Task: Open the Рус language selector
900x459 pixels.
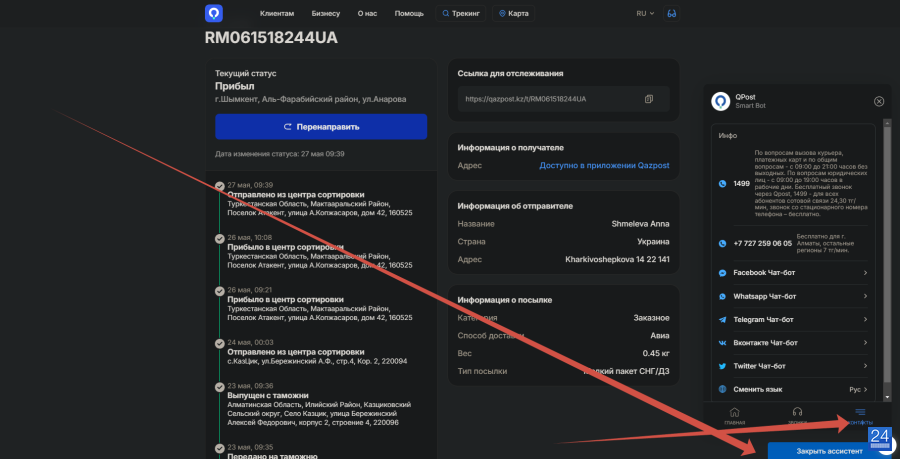Action: click(x=858, y=390)
